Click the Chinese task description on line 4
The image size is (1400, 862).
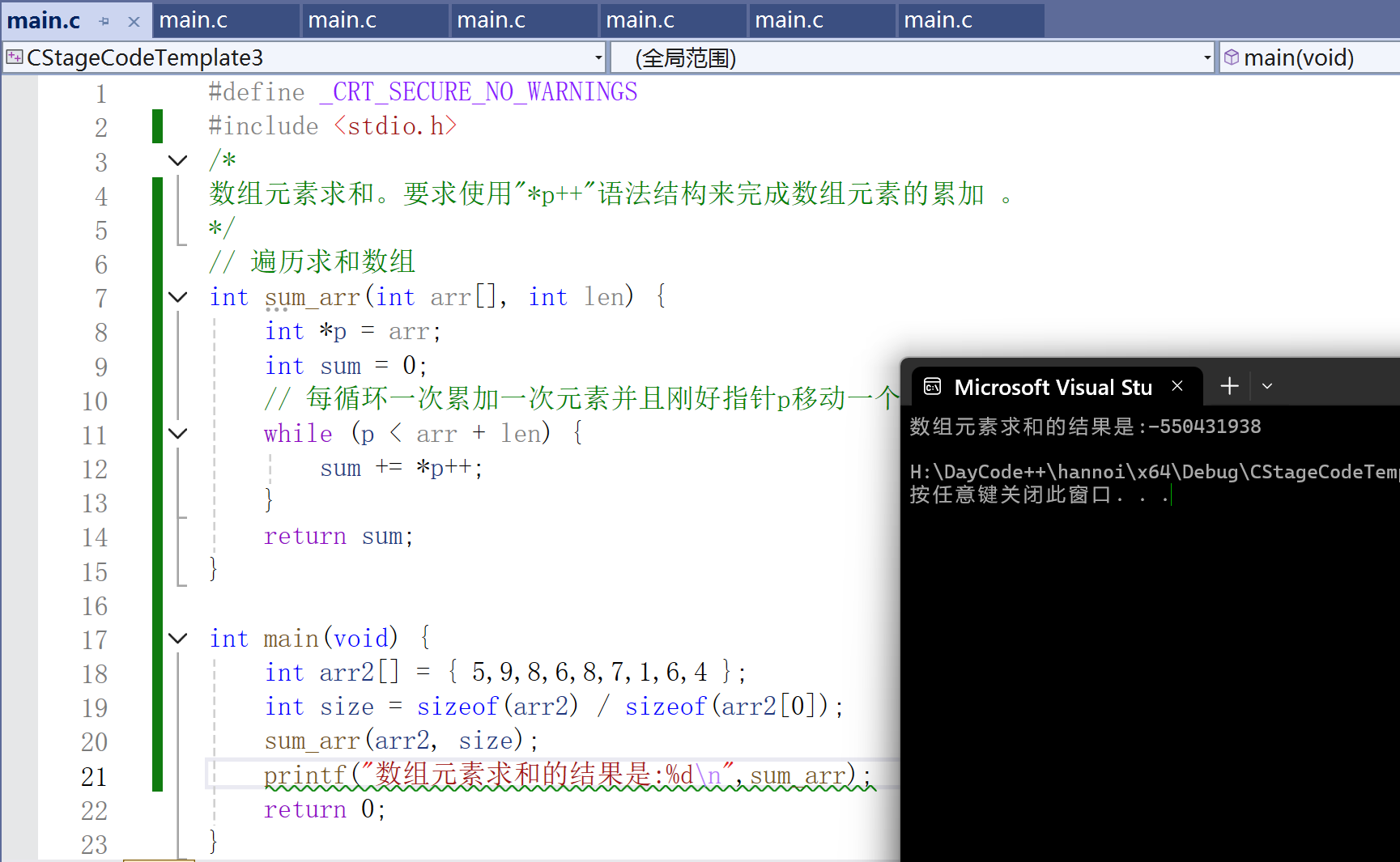tap(610, 194)
